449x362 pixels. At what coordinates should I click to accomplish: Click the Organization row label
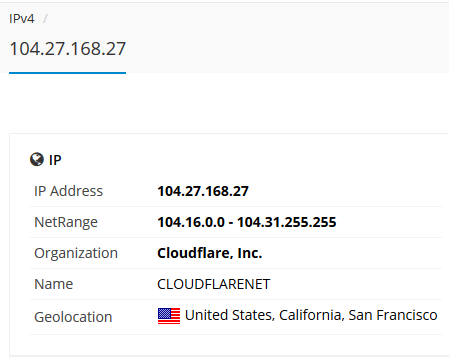[76, 253]
